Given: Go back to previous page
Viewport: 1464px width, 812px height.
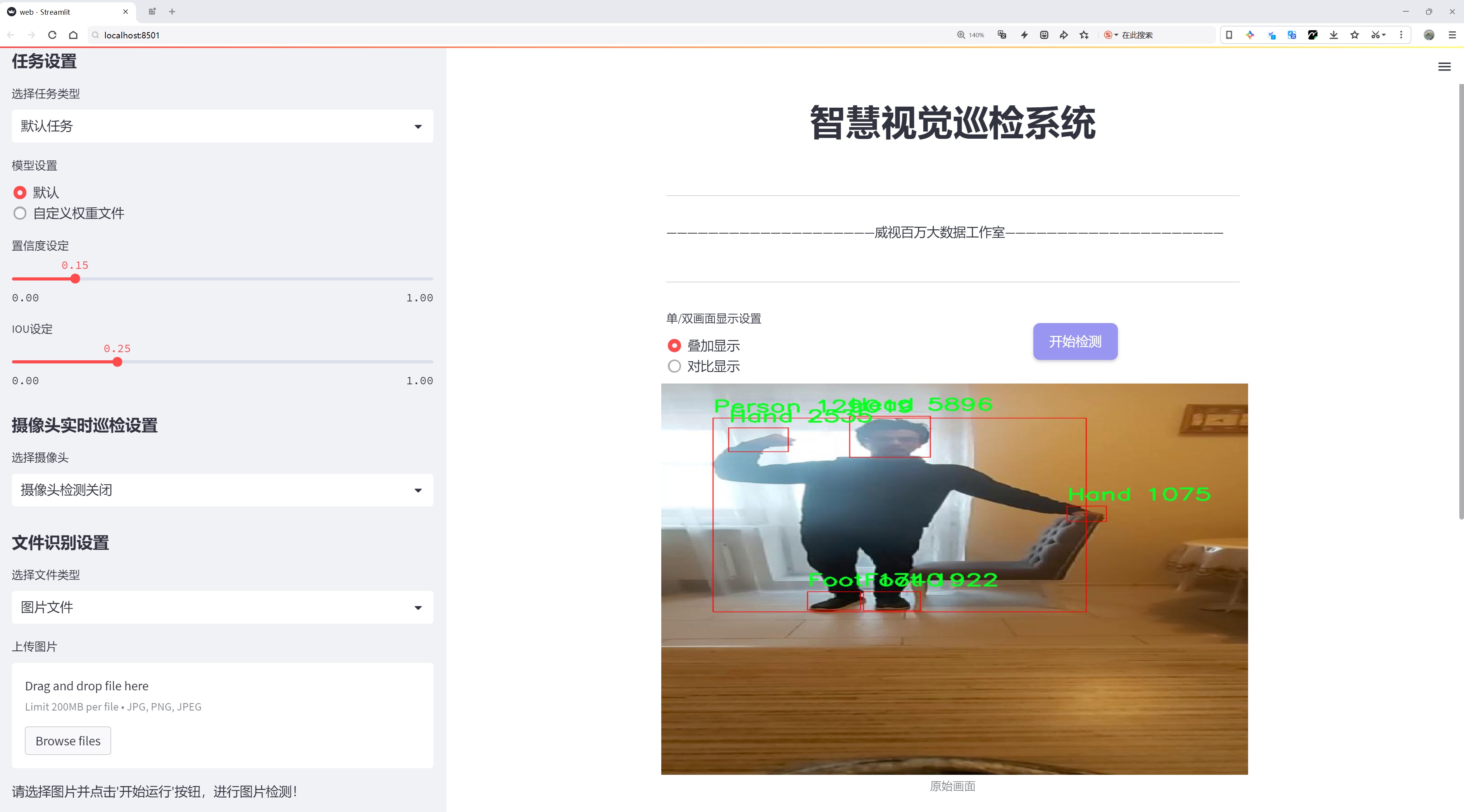Looking at the screenshot, I should (11, 35).
